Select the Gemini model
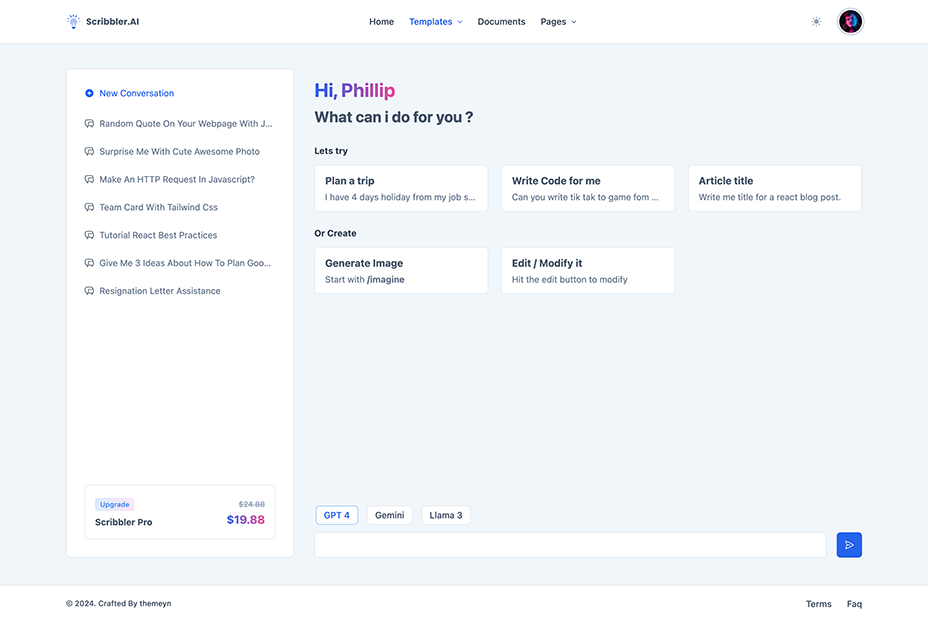This screenshot has width=928, height=621. click(389, 515)
